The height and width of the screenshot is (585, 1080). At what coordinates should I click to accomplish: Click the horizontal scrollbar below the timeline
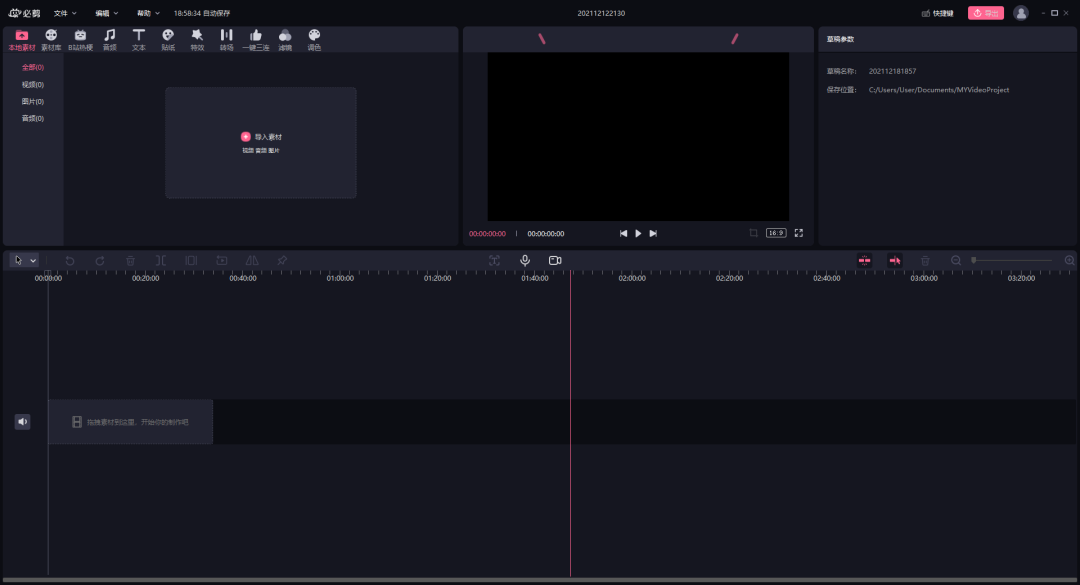[540, 580]
